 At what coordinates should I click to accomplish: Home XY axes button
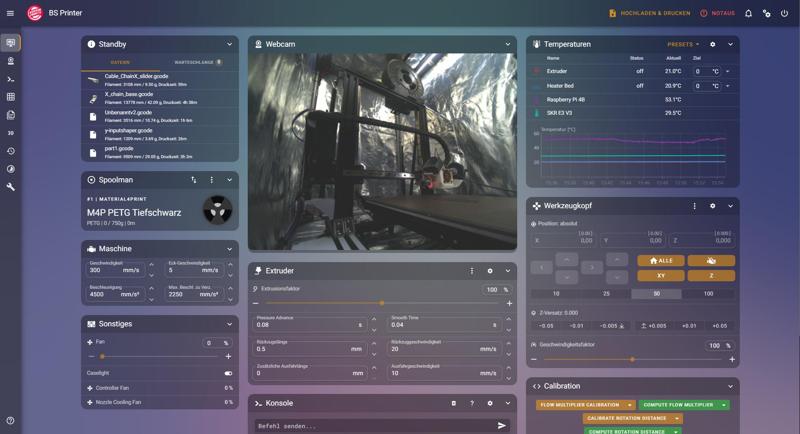661,275
